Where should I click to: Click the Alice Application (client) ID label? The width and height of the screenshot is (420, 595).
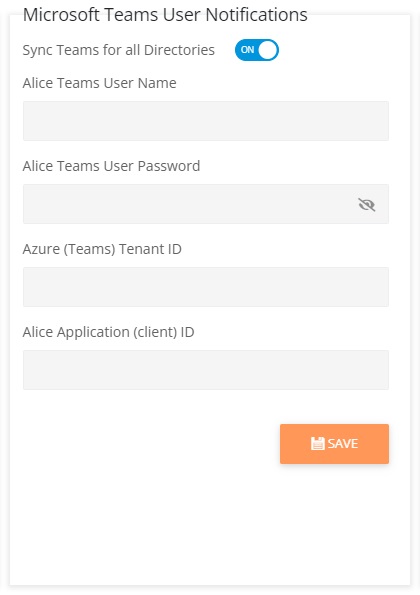click(x=109, y=332)
